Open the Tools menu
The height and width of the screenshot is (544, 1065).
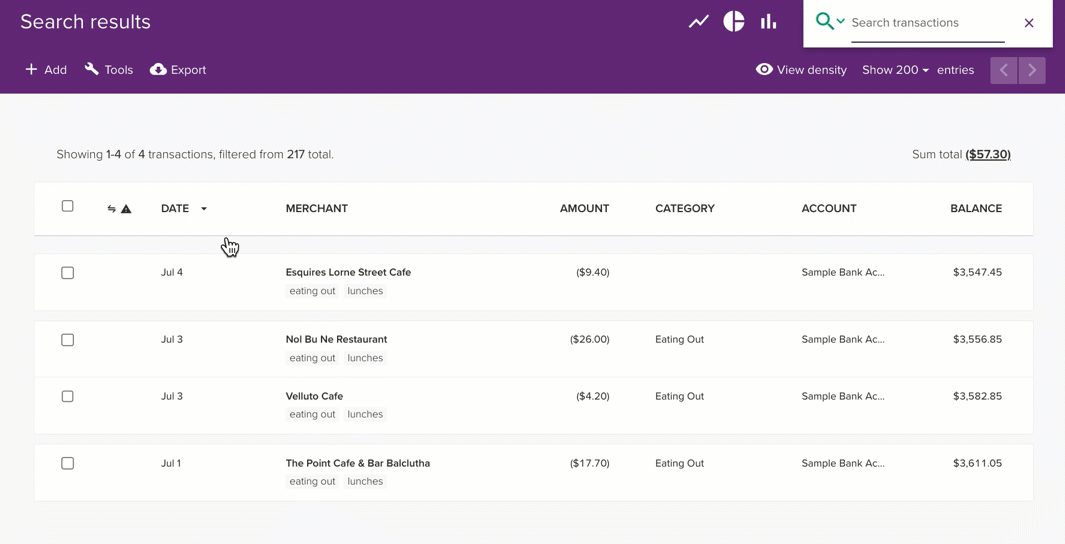[109, 70]
